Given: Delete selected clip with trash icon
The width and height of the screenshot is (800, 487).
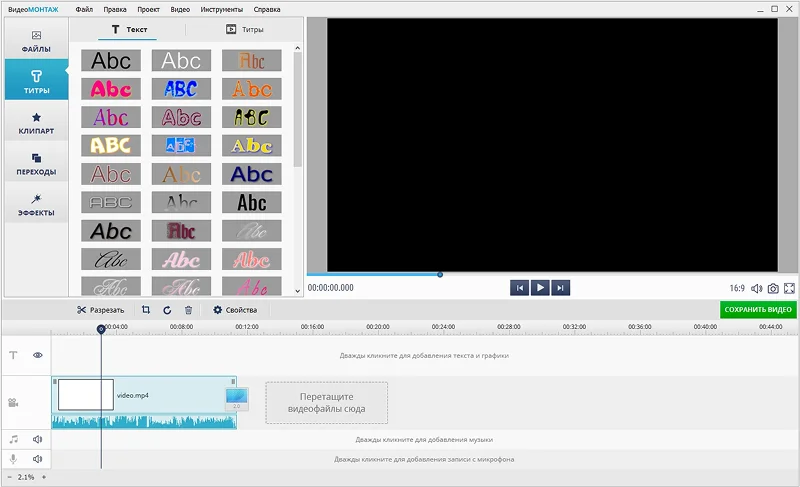Looking at the screenshot, I should (188, 310).
